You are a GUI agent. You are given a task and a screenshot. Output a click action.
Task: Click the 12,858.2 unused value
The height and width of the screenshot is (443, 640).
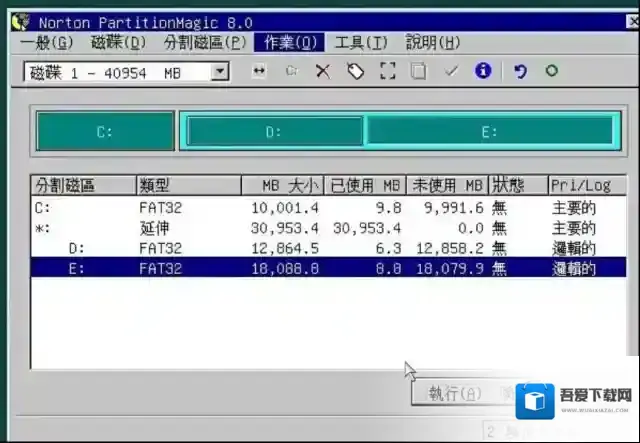(x=450, y=248)
